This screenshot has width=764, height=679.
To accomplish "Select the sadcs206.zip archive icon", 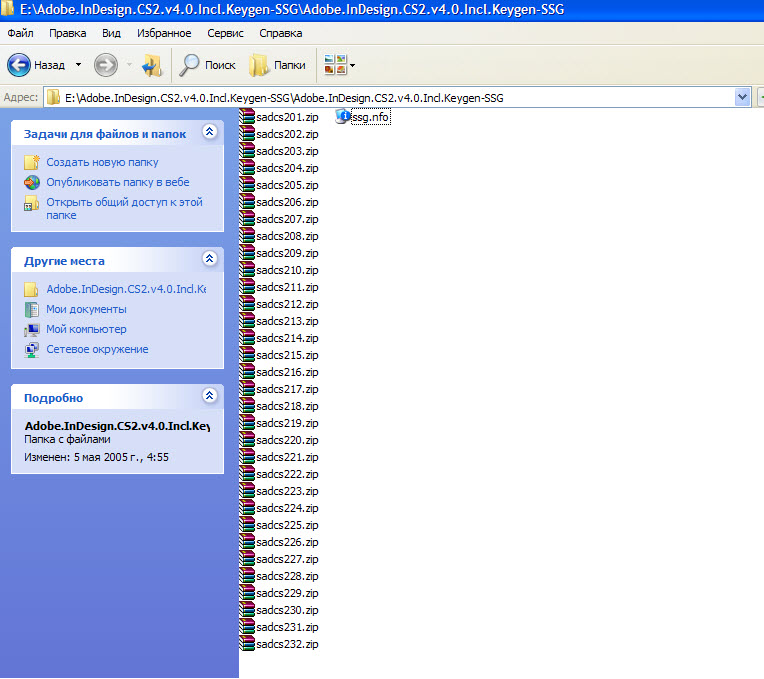I will coord(247,202).
